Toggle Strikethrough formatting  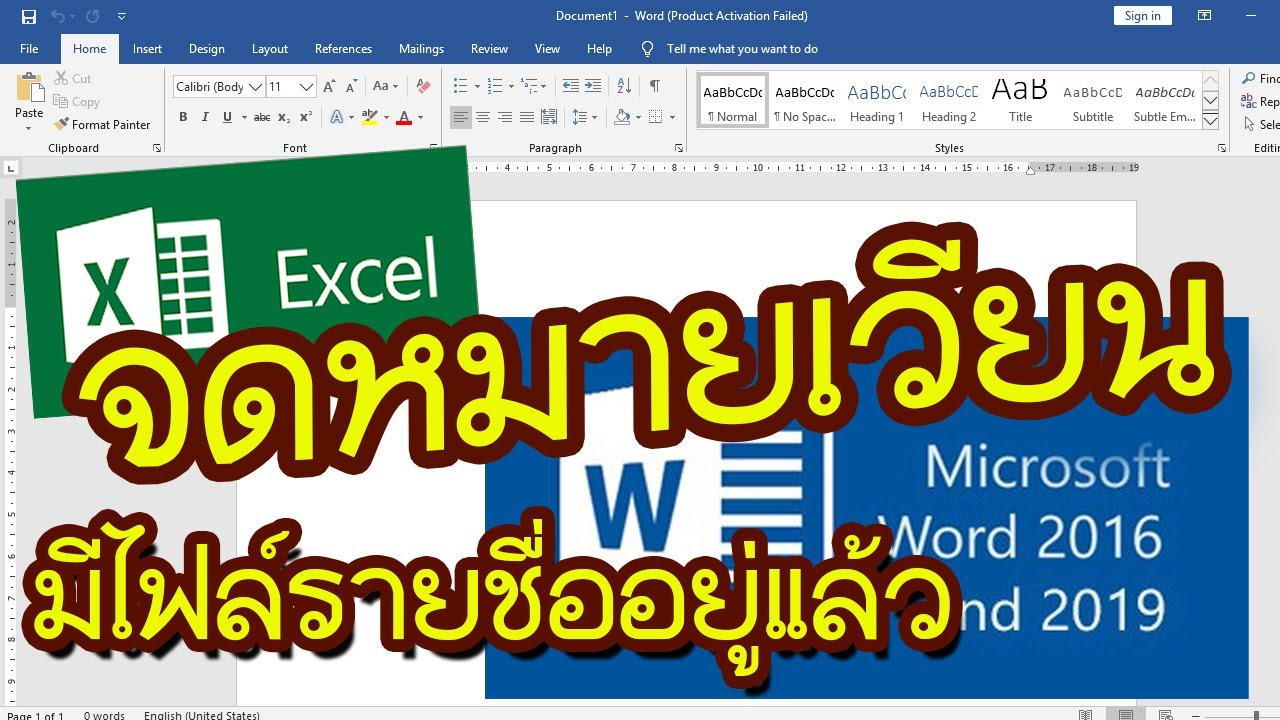(262, 118)
